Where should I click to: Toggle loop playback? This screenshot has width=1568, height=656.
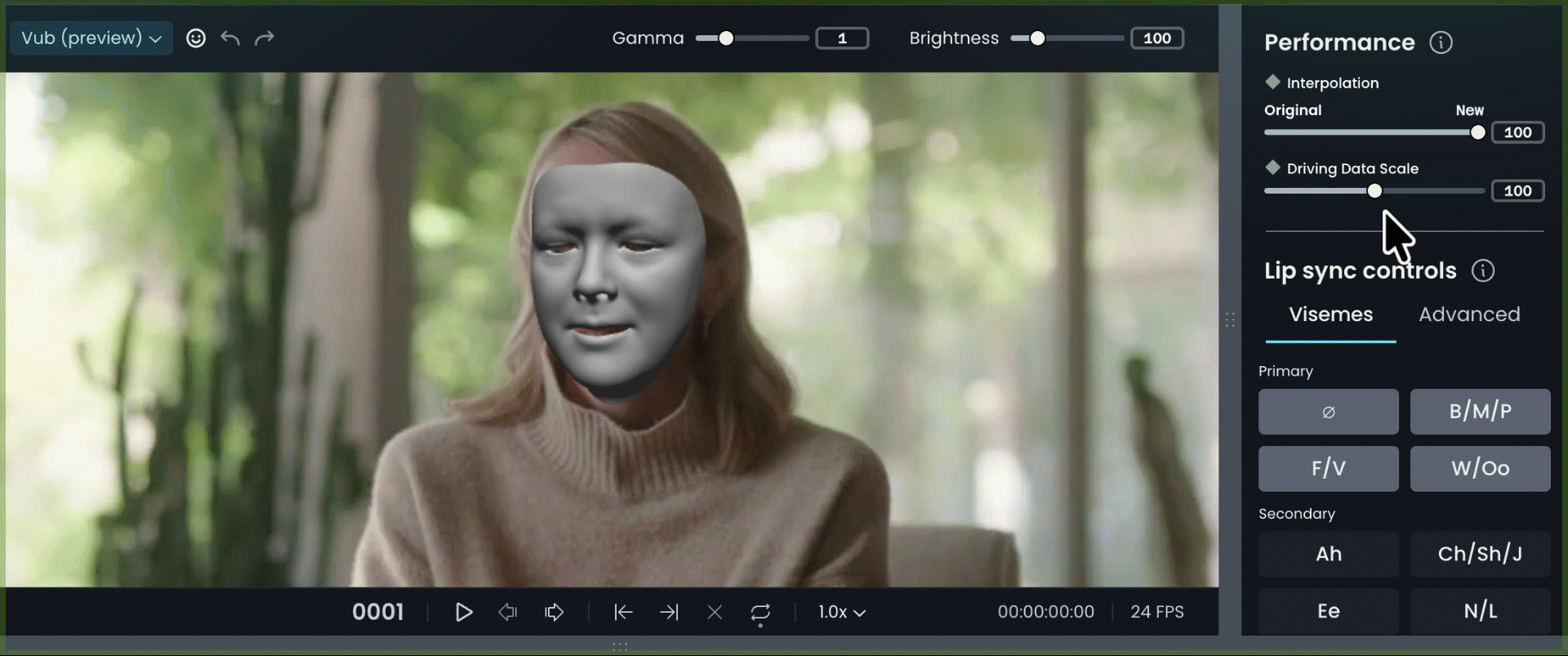pyautogui.click(x=760, y=614)
